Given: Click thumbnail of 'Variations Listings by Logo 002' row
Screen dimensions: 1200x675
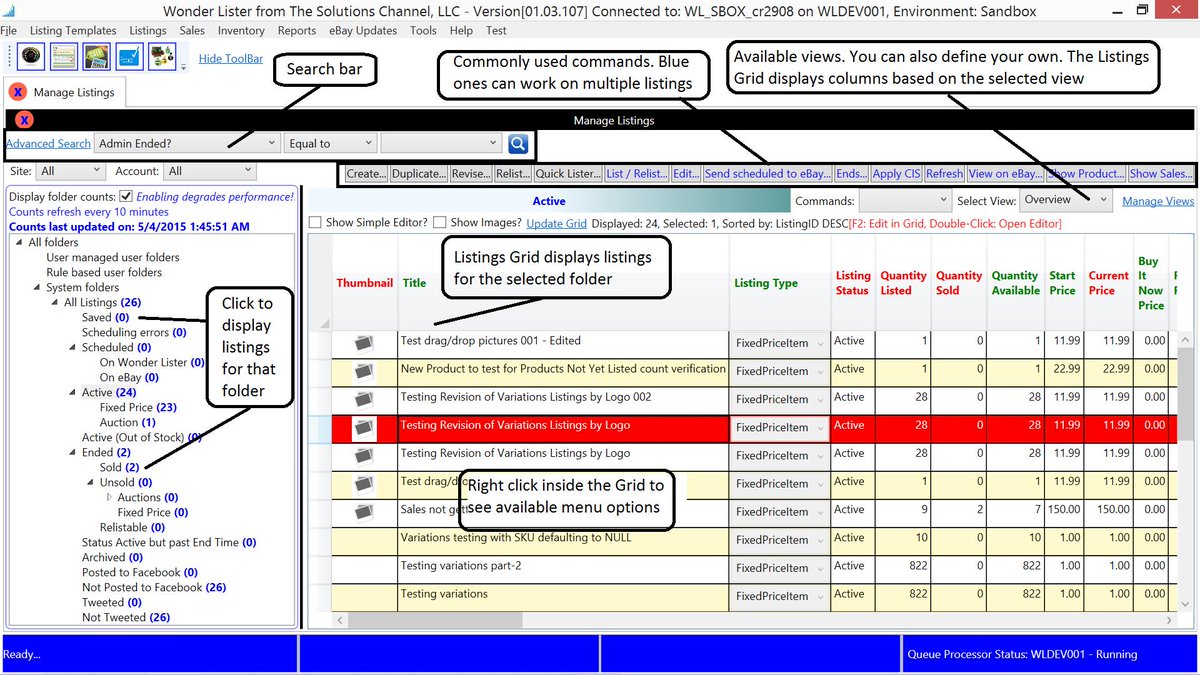Looking at the screenshot, I should tap(364, 399).
